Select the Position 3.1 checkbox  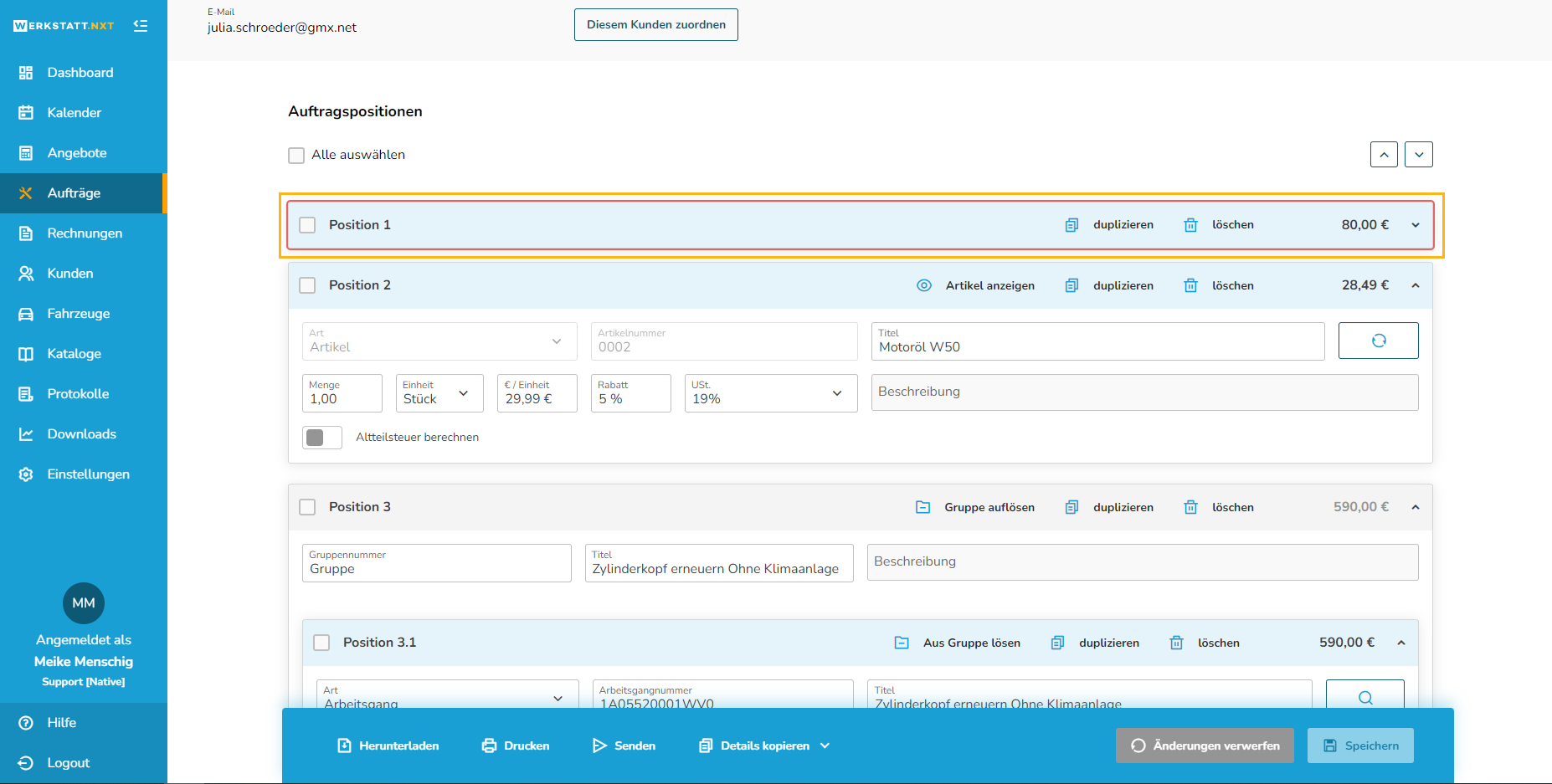tap(322, 643)
